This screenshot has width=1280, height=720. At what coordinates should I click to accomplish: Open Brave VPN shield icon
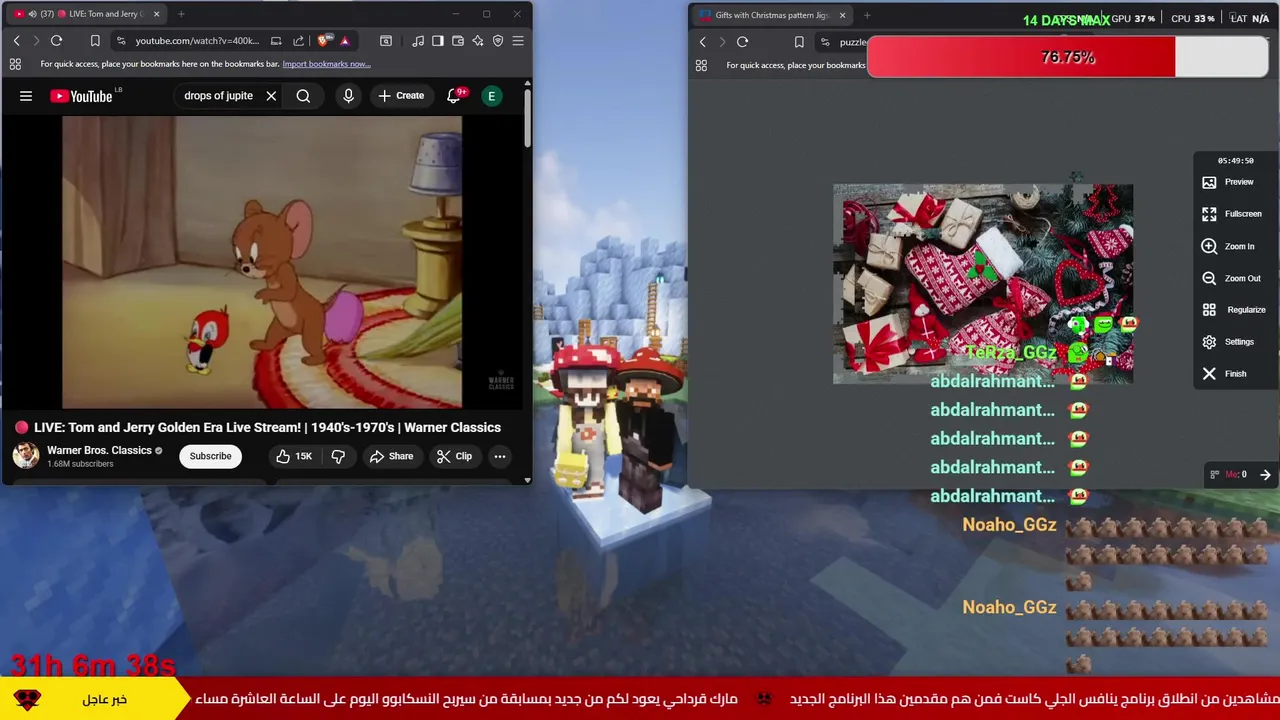click(498, 41)
